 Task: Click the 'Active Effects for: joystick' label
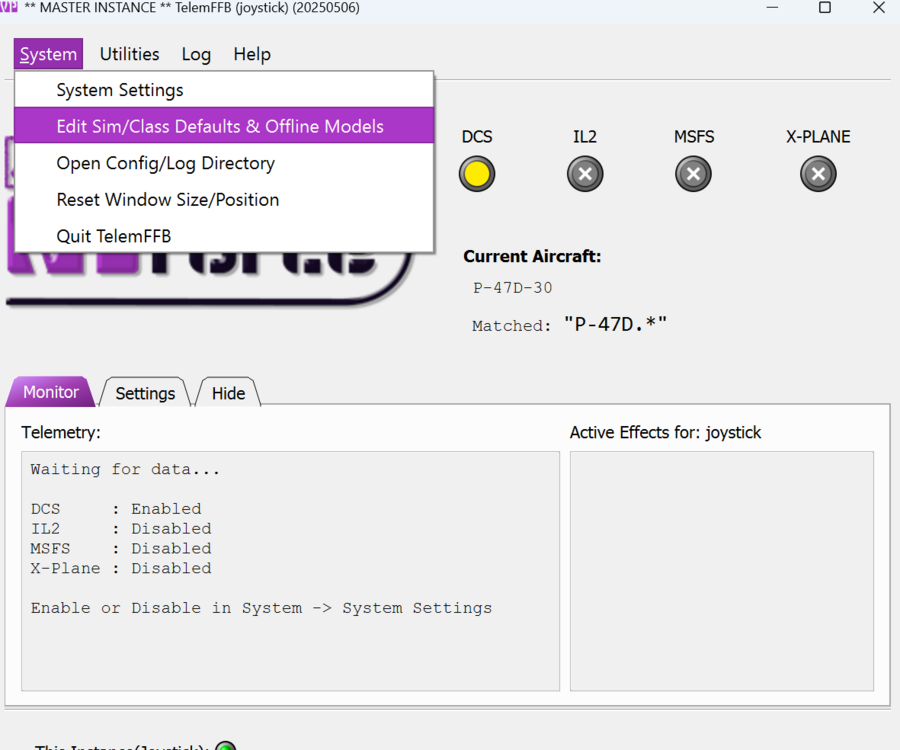pyautogui.click(x=665, y=432)
